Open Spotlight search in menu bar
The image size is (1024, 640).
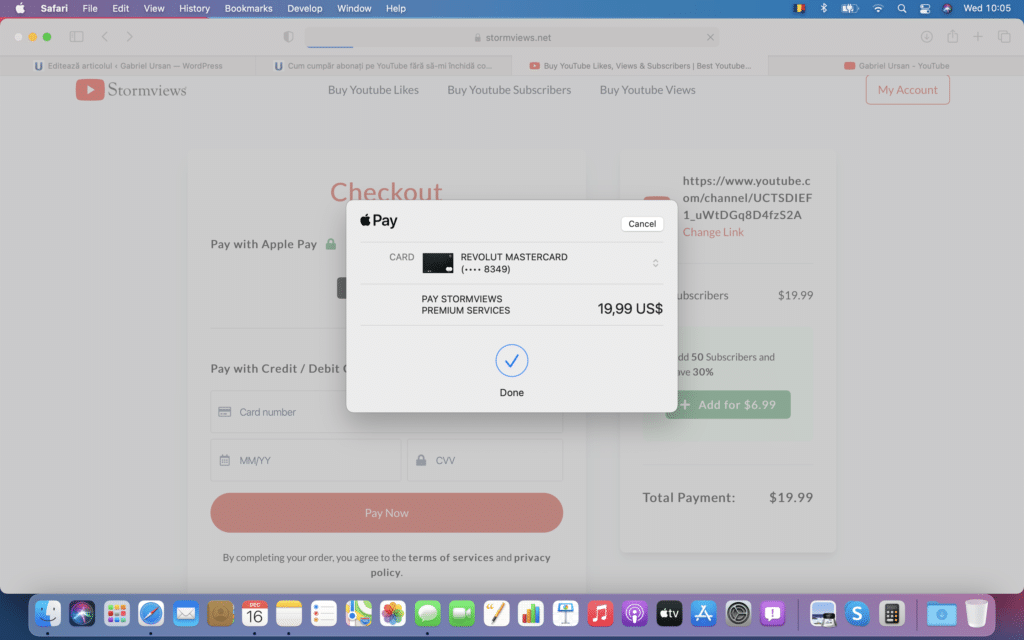[x=901, y=8]
